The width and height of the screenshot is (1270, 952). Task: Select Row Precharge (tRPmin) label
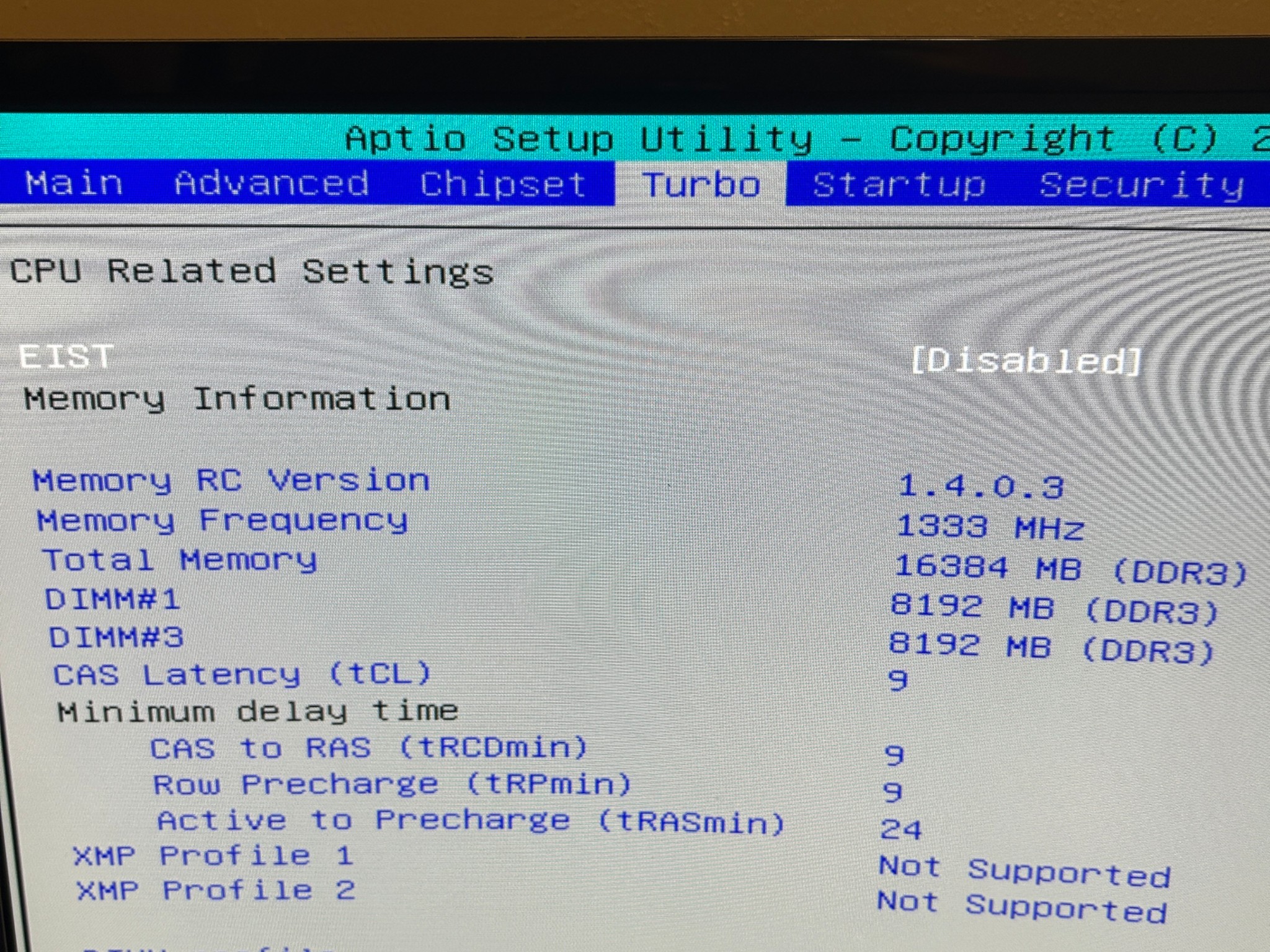click(x=392, y=785)
